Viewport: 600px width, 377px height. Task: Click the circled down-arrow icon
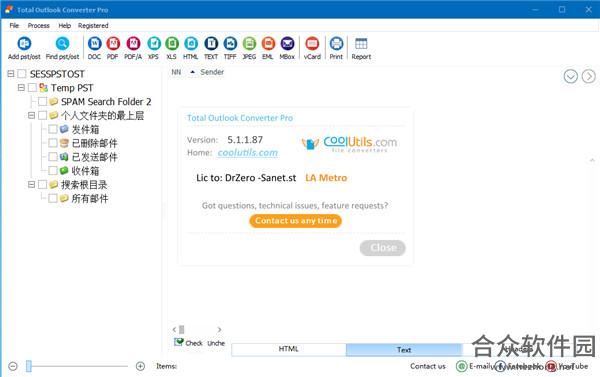[571, 77]
